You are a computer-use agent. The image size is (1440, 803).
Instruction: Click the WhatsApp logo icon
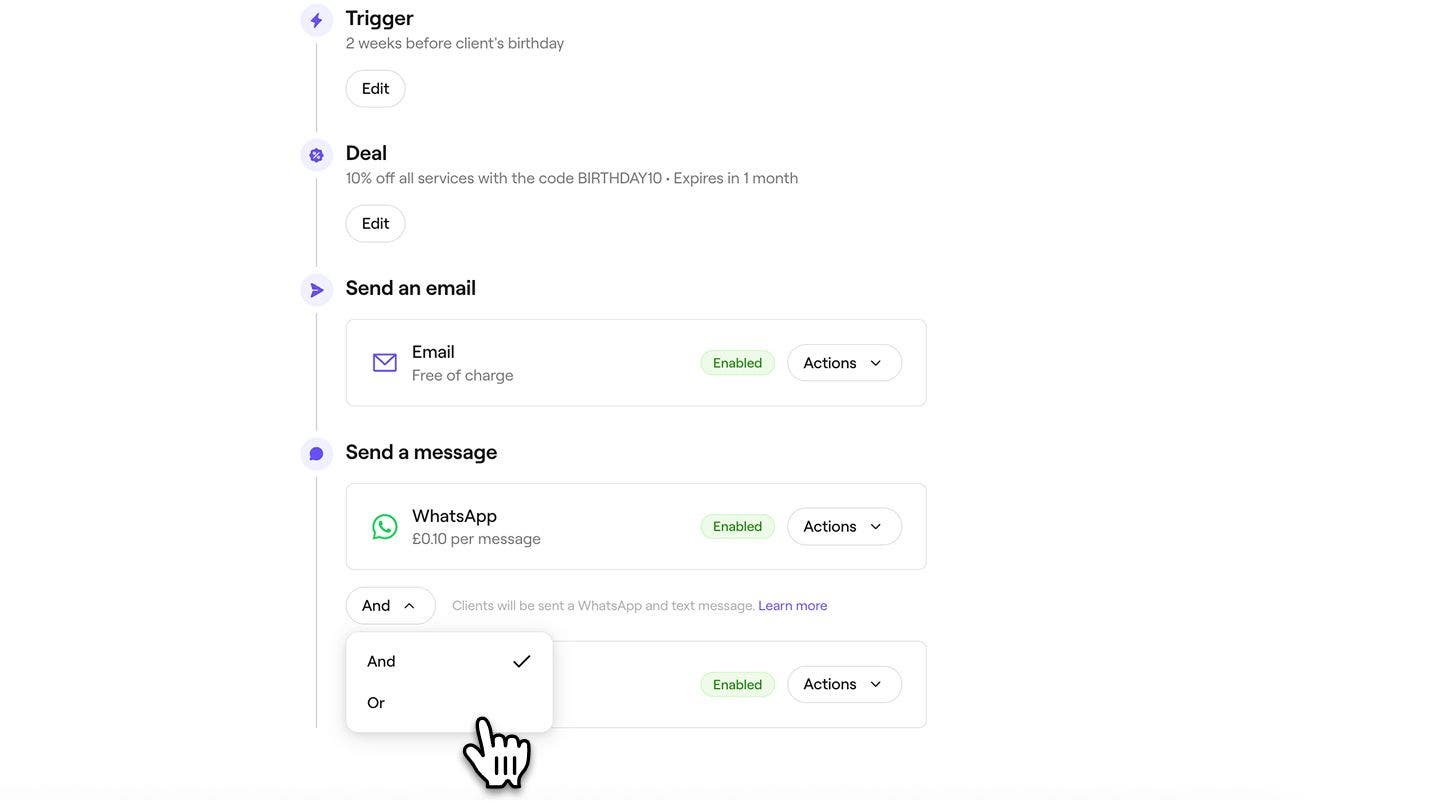(385, 527)
